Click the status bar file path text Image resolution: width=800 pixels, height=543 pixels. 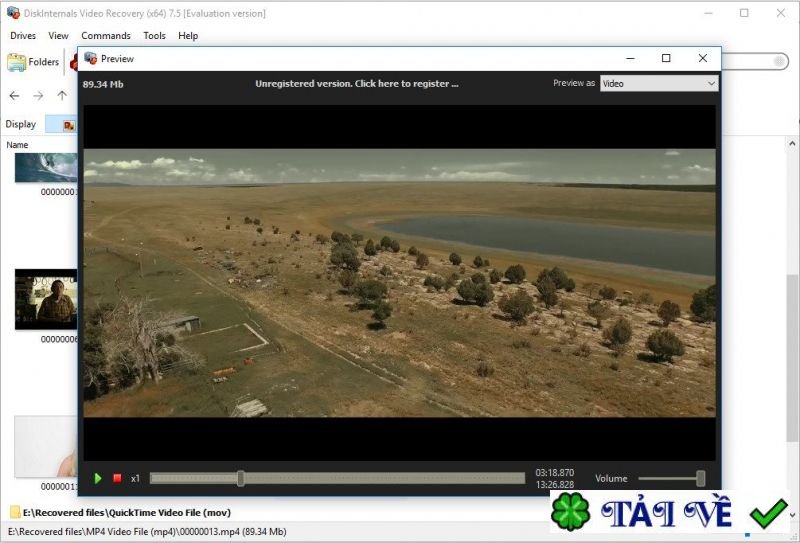tap(147, 532)
